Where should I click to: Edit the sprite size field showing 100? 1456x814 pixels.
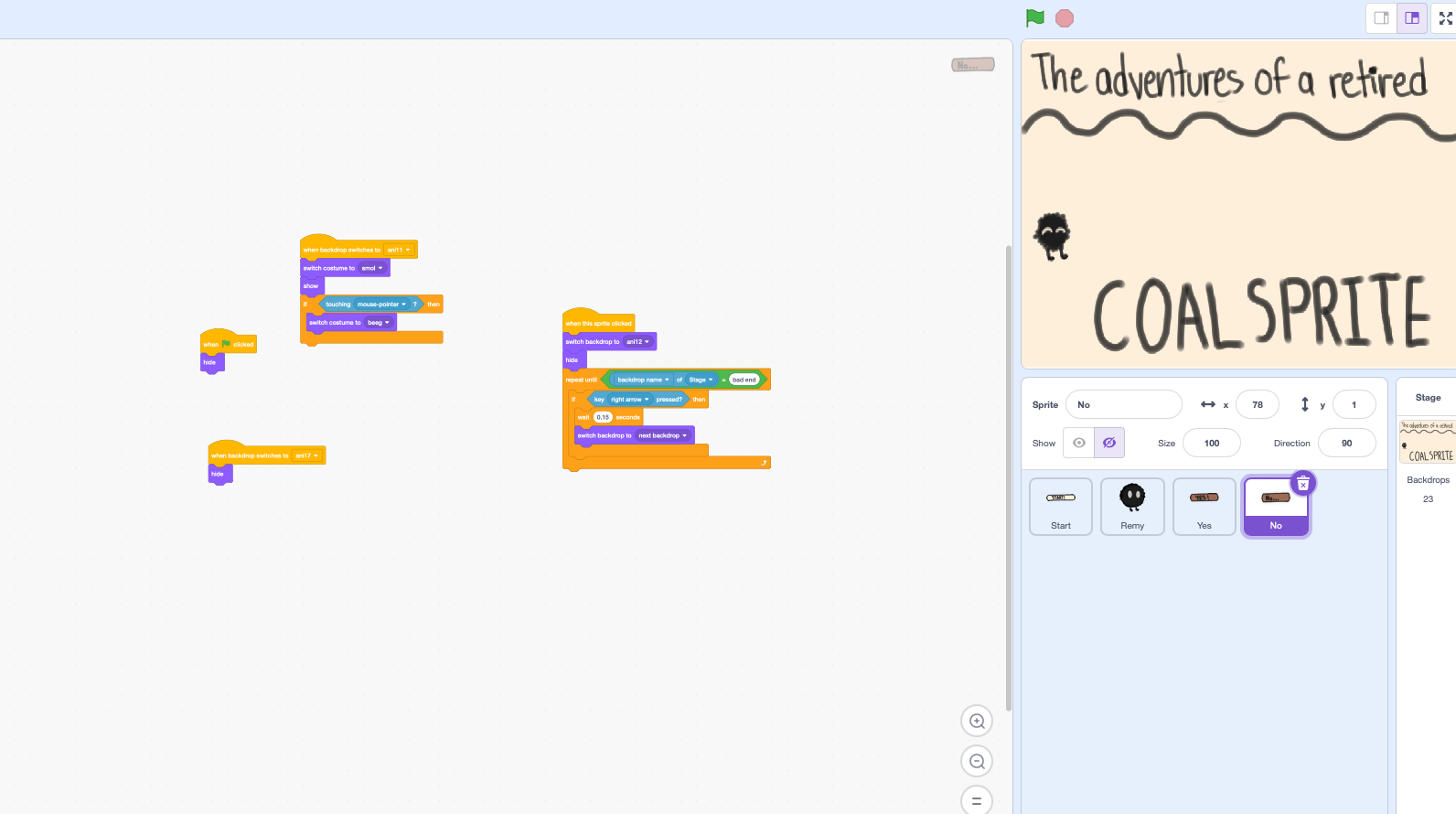point(1212,443)
